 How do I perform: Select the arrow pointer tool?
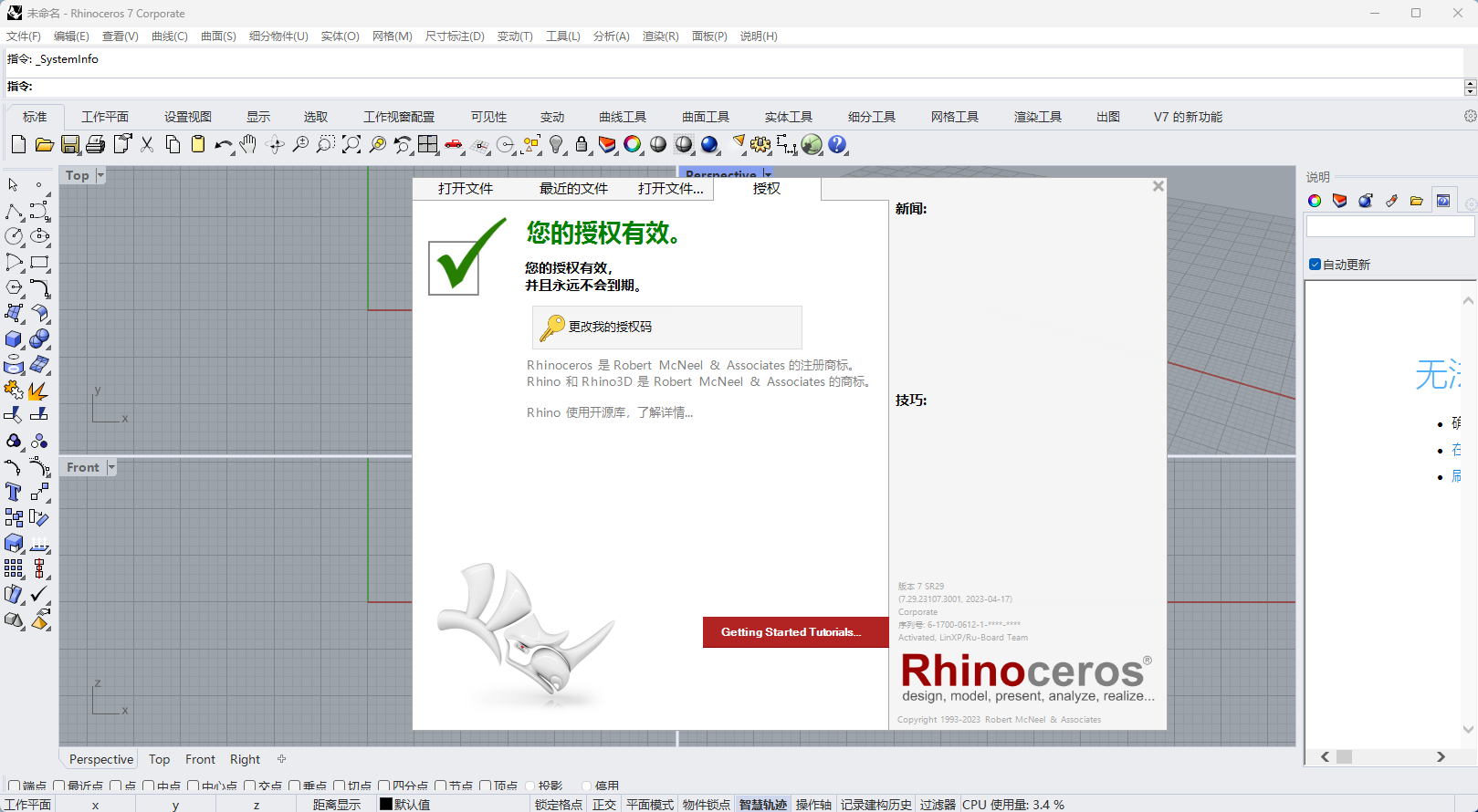[14, 185]
